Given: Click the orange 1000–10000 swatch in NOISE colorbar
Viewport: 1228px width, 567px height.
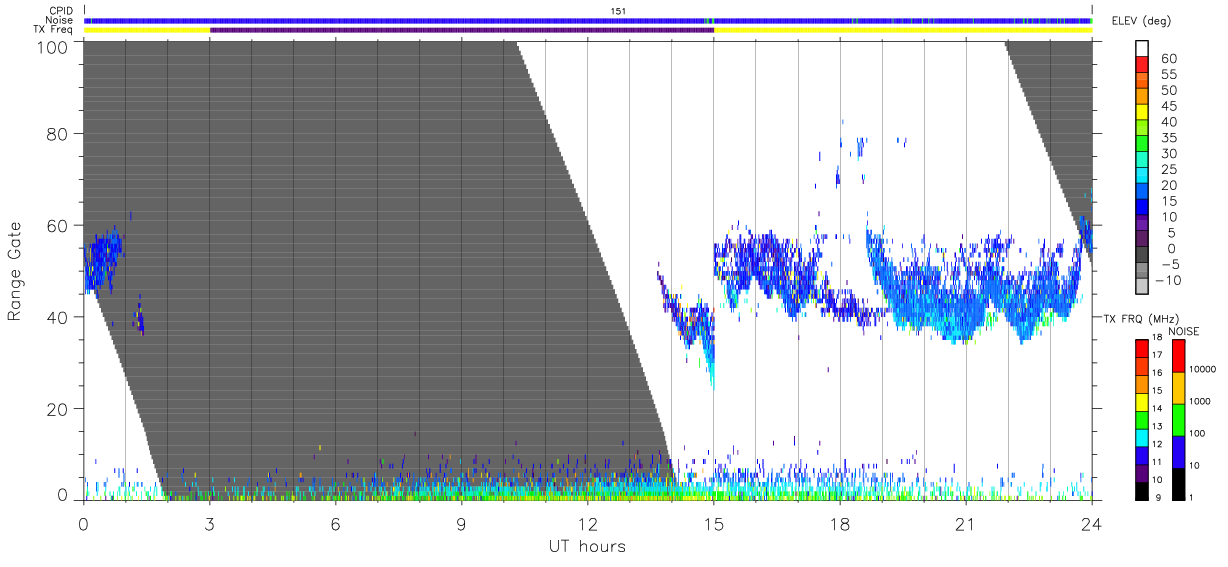Looking at the screenshot, I should click(x=1178, y=387).
